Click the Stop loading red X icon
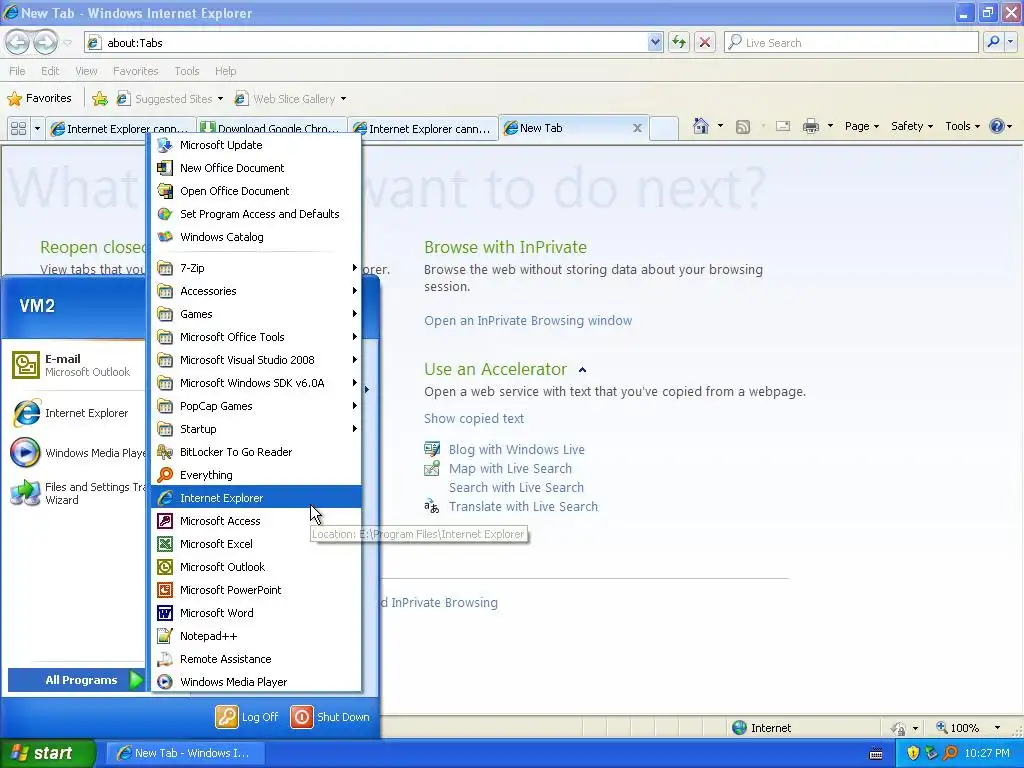 (705, 42)
